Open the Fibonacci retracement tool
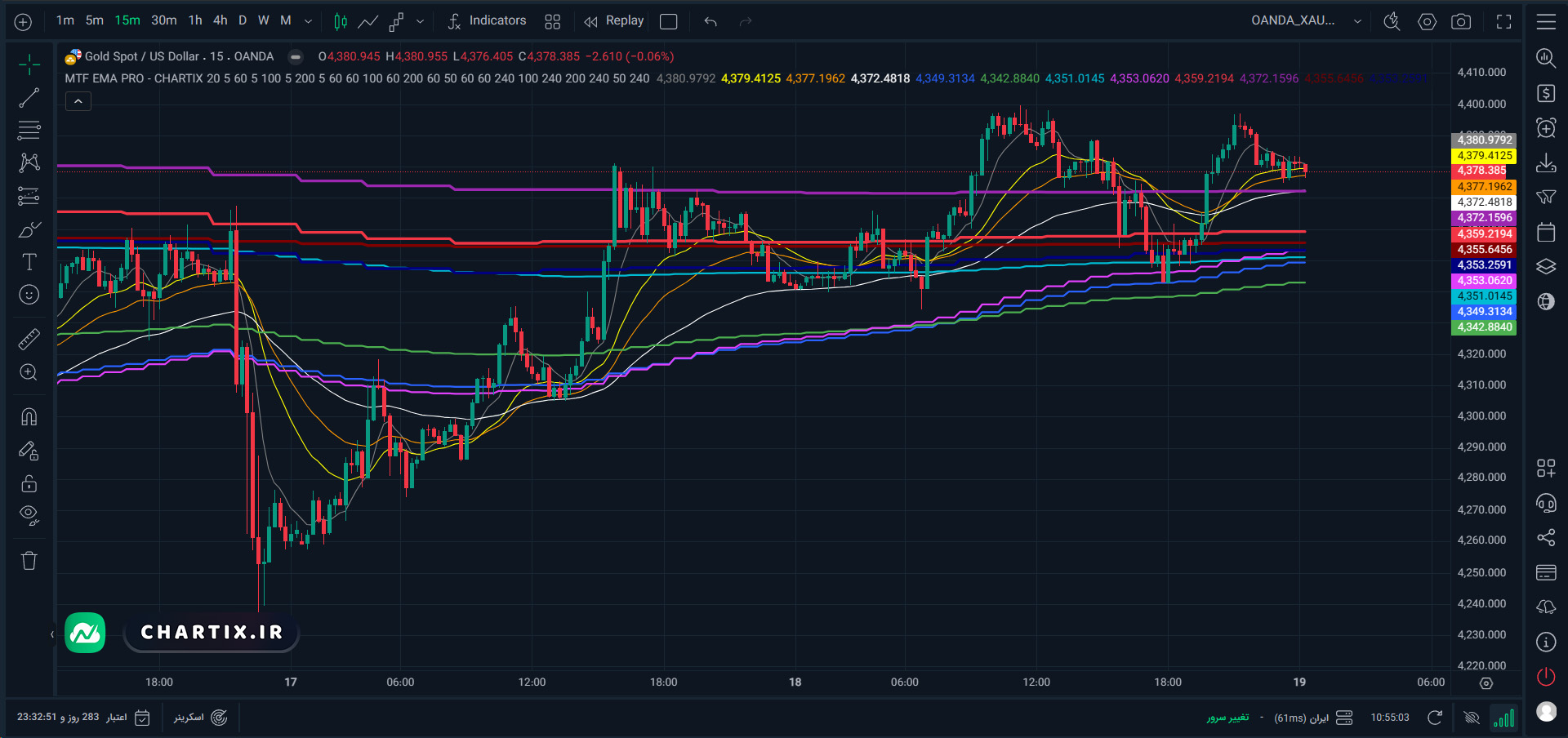 [x=29, y=130]
